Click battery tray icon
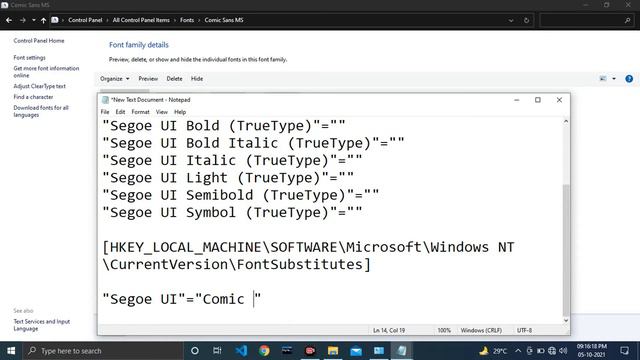640x360 pixels. [541, 351]
